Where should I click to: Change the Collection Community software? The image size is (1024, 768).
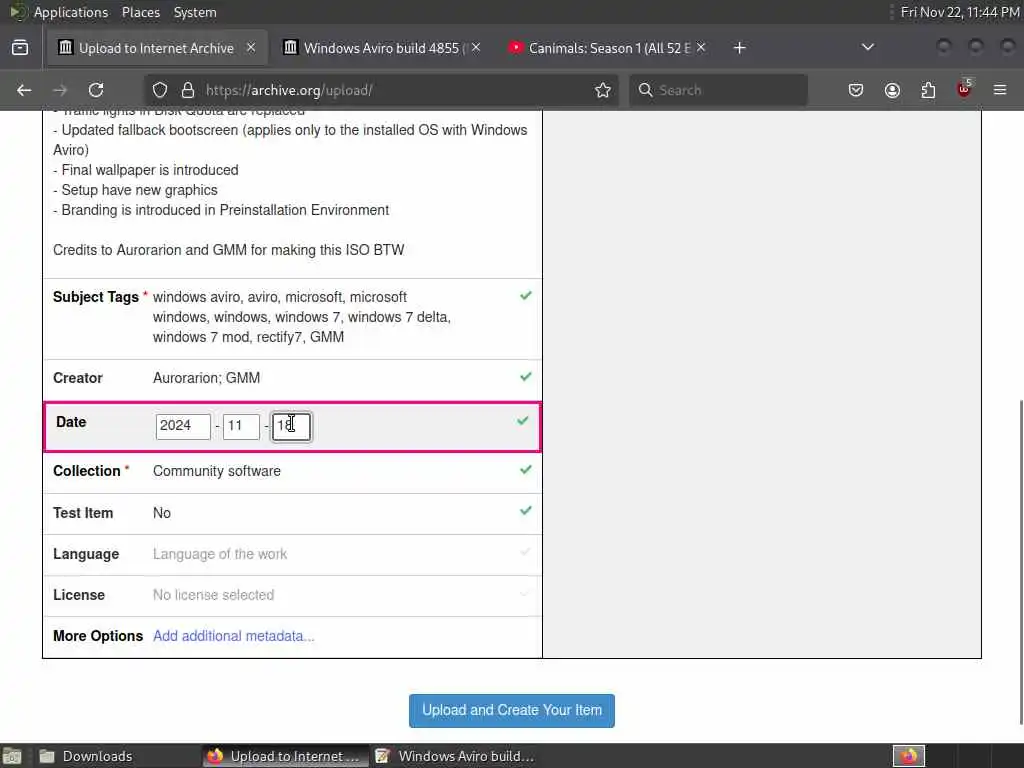217,471
